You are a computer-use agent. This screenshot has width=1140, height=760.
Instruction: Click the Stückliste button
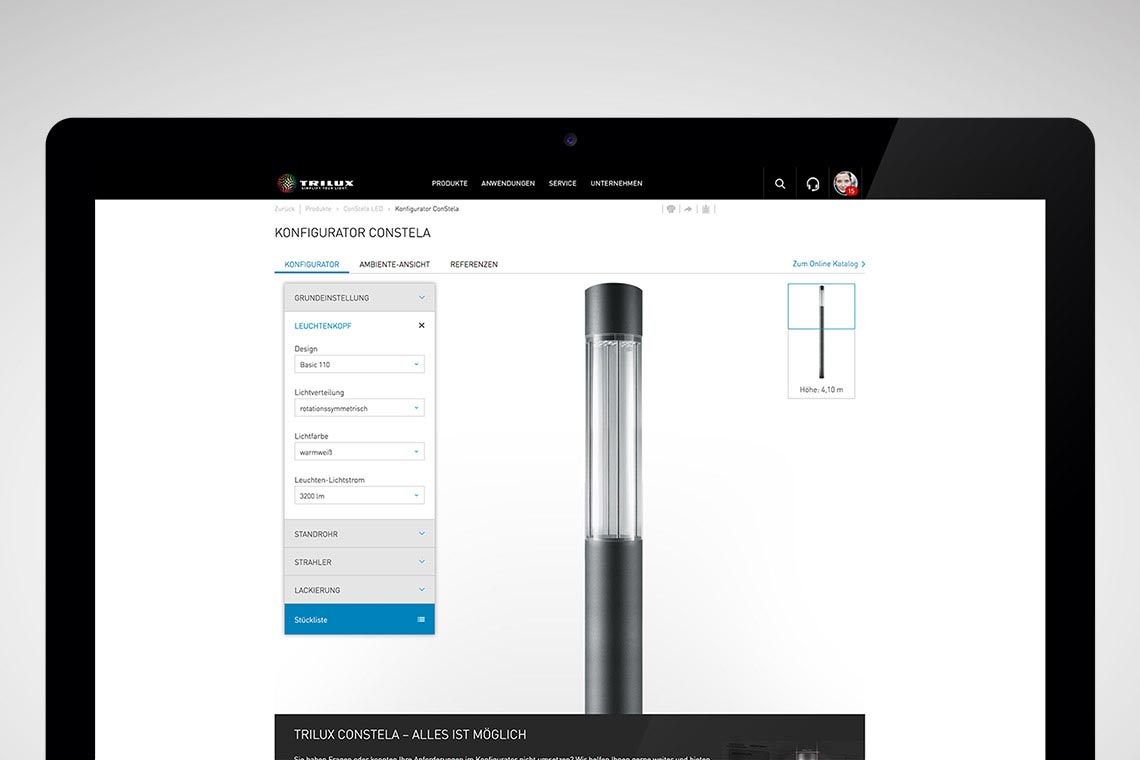point(359,620)
